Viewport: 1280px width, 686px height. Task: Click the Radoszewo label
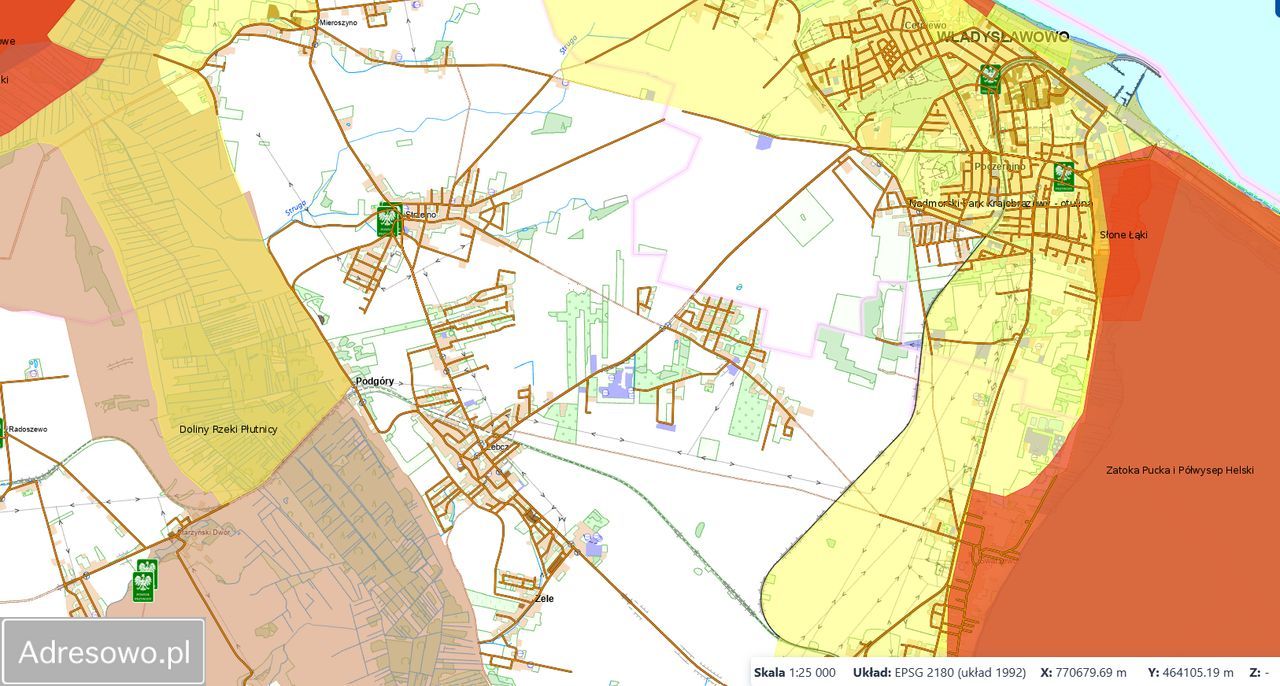pyautogui.click(x=28, y=429)
